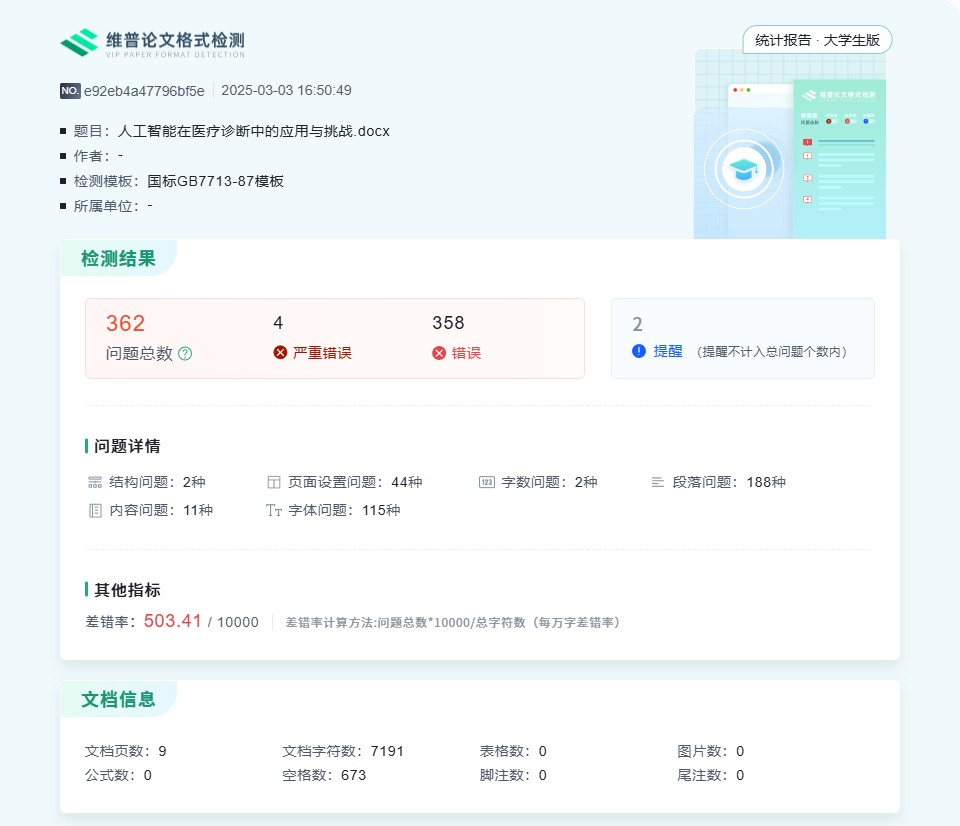Click the NO. badge before report ID
This screenshot has width=960, height=826.
[x=70, y=91]
